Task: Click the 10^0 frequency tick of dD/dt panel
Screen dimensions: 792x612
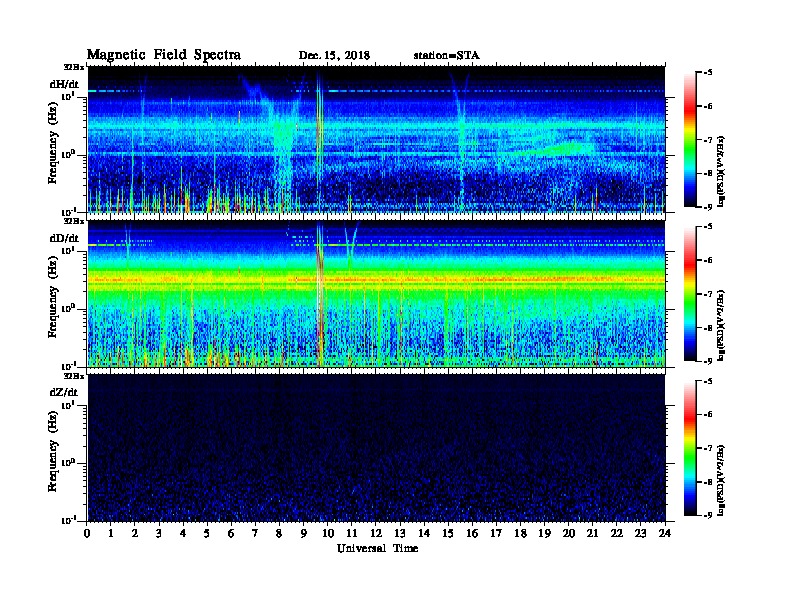Action: 68,308
